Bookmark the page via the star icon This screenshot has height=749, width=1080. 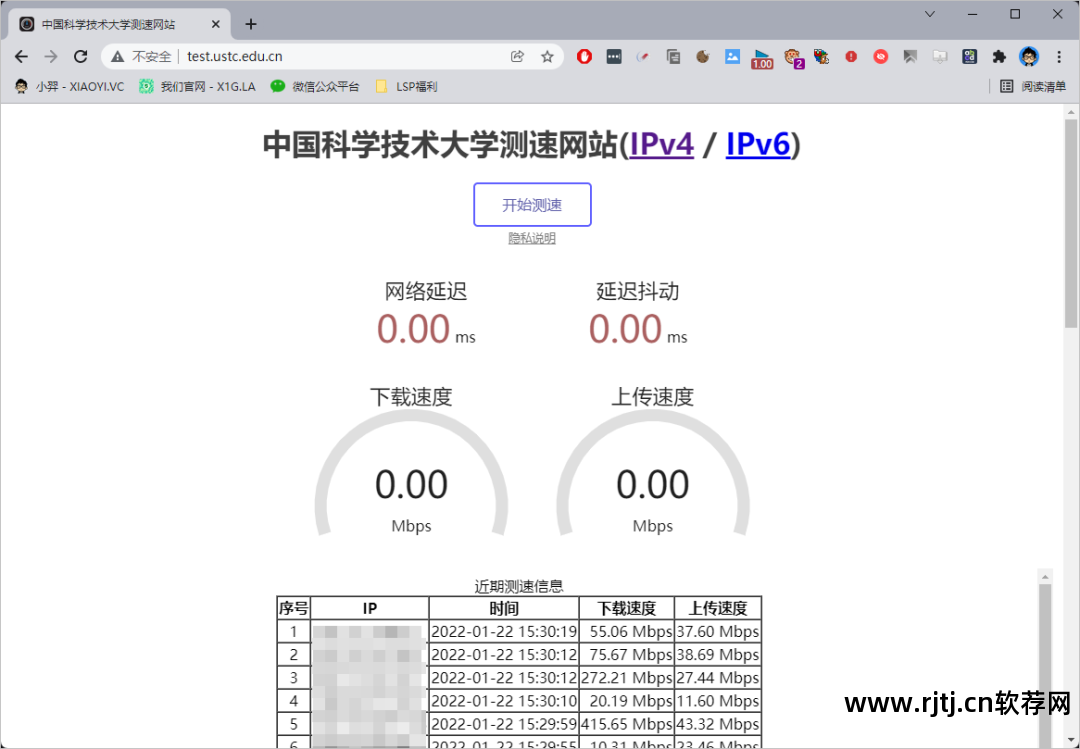pyautogui.click(x=547, y=57)
